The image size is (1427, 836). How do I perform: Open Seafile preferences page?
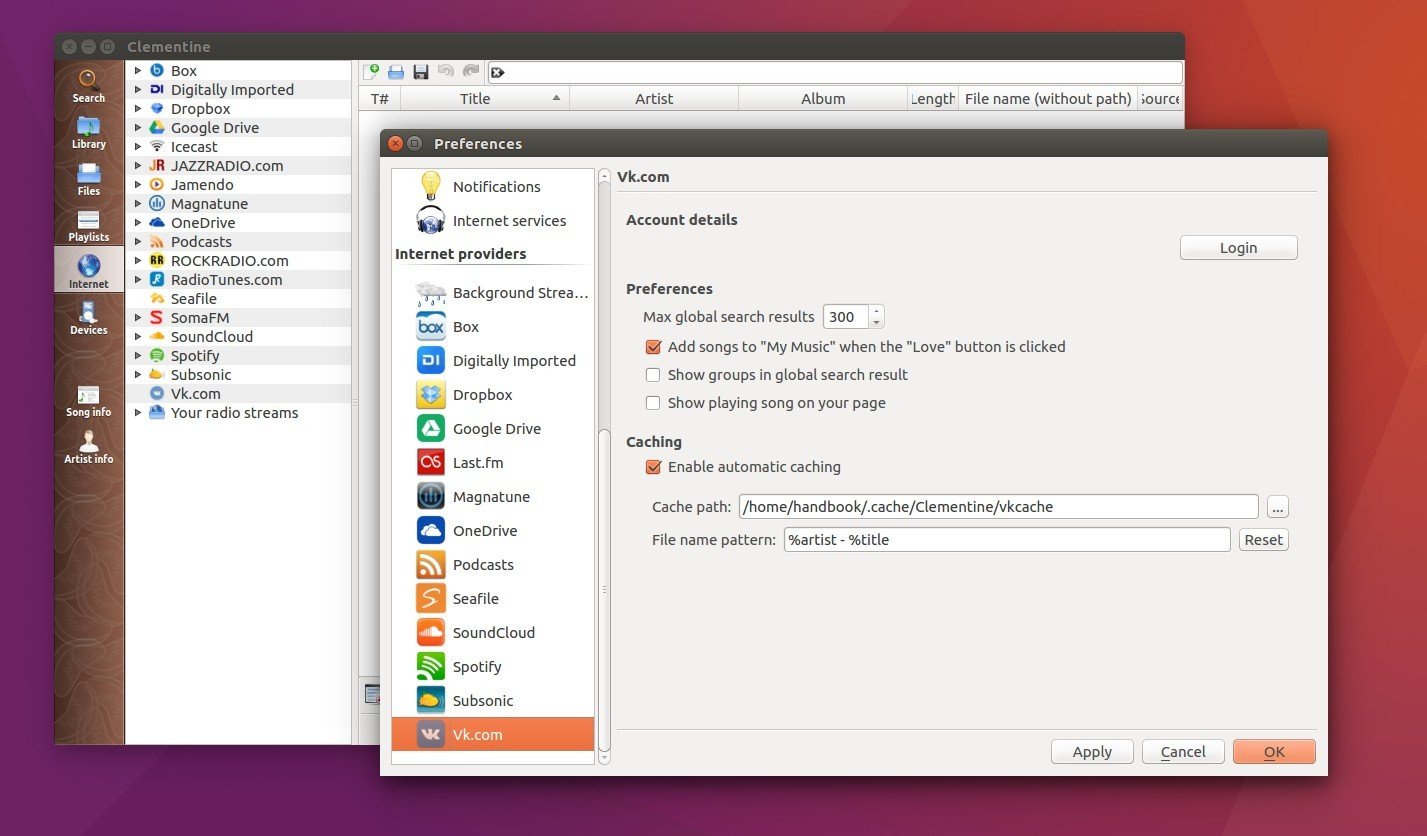493,599
